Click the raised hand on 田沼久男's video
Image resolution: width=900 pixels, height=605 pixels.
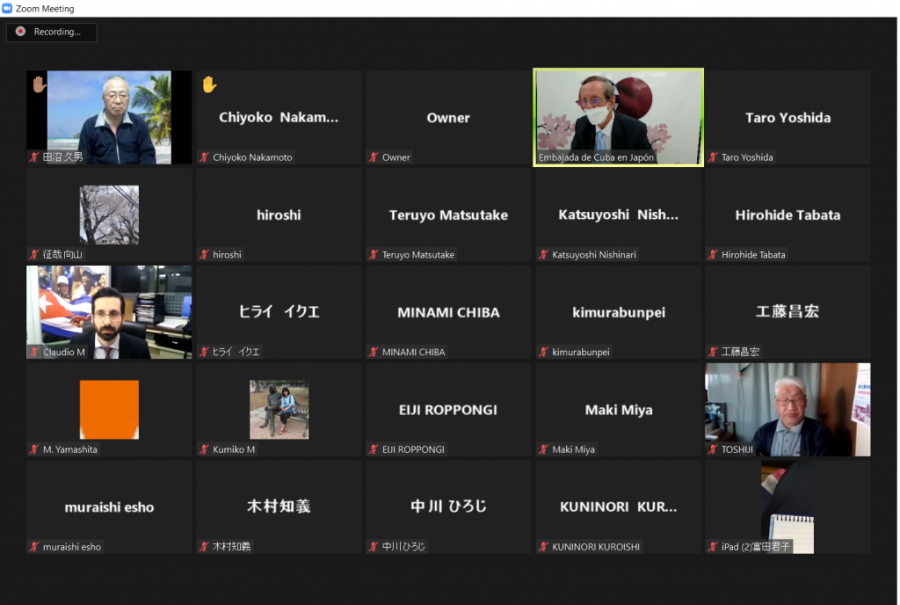[x=39, y=85]
